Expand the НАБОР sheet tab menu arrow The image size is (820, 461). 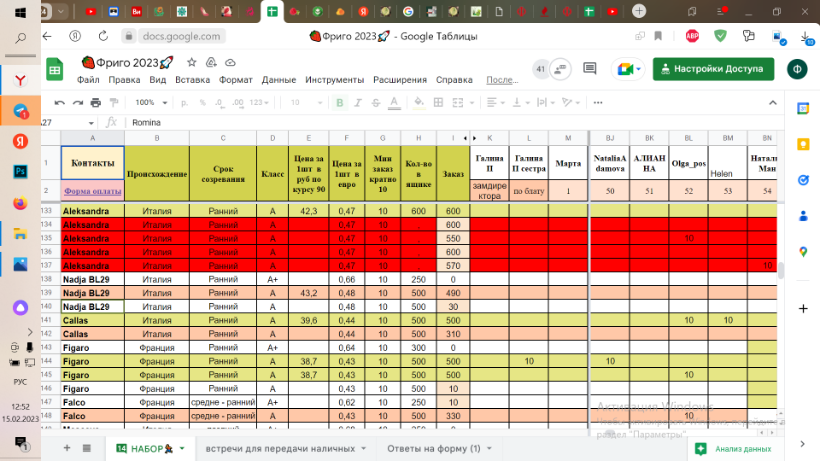(183, 448)
